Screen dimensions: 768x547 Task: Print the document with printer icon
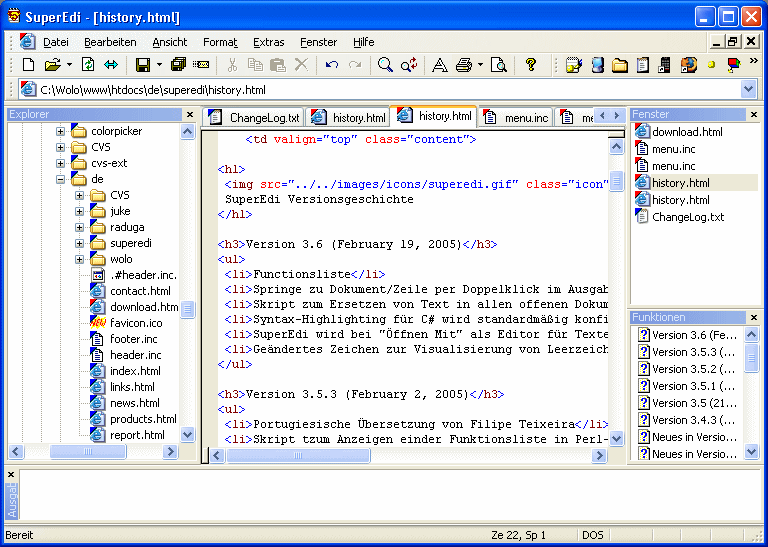point(464,65)
